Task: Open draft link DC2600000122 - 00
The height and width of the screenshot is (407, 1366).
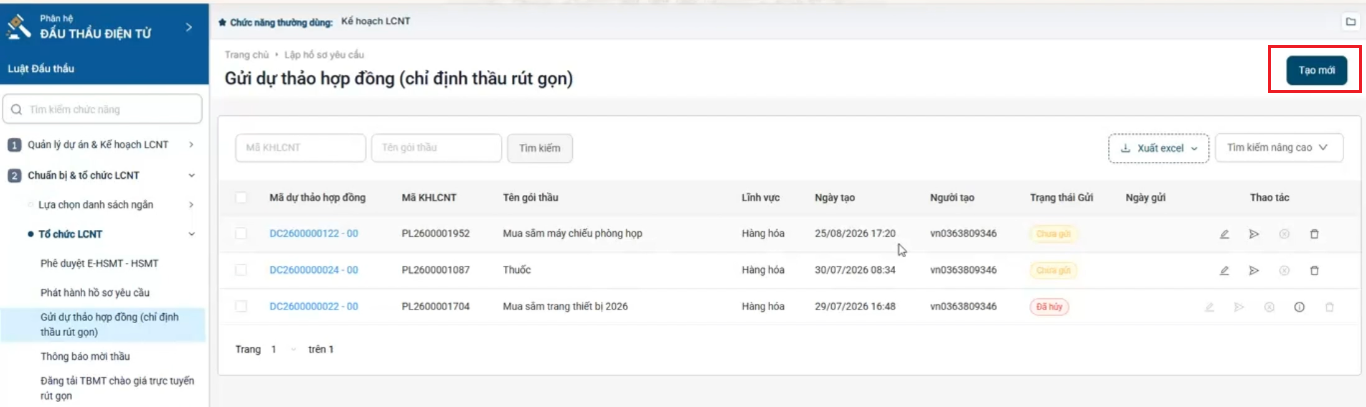Action: pyautogui.click(x=314, y=234)
